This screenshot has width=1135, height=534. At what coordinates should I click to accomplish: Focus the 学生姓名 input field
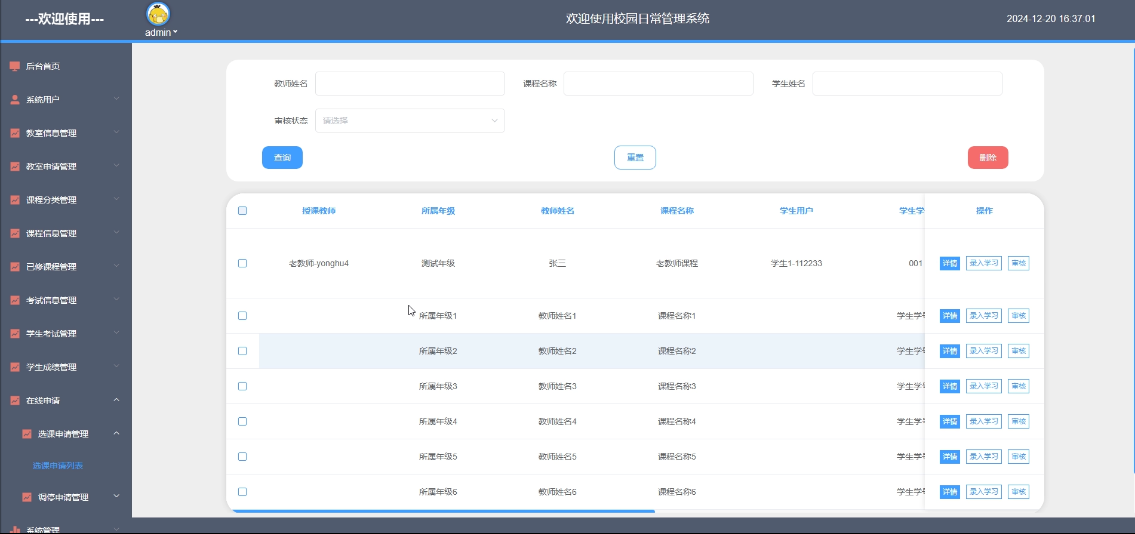tap(907, 83)
